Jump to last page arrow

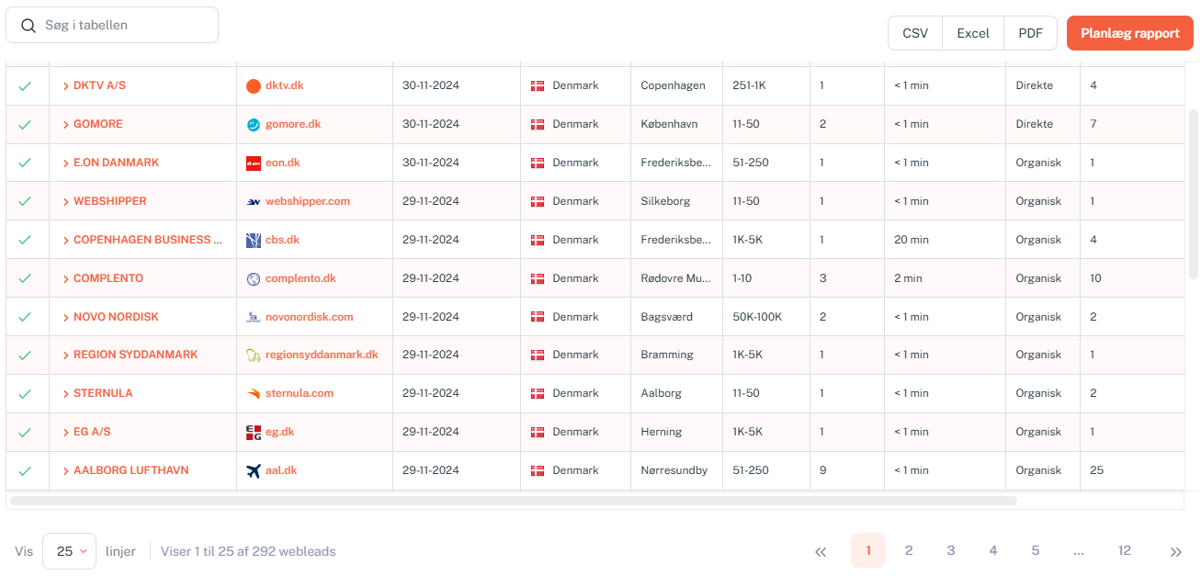[x=1175, y=551]
